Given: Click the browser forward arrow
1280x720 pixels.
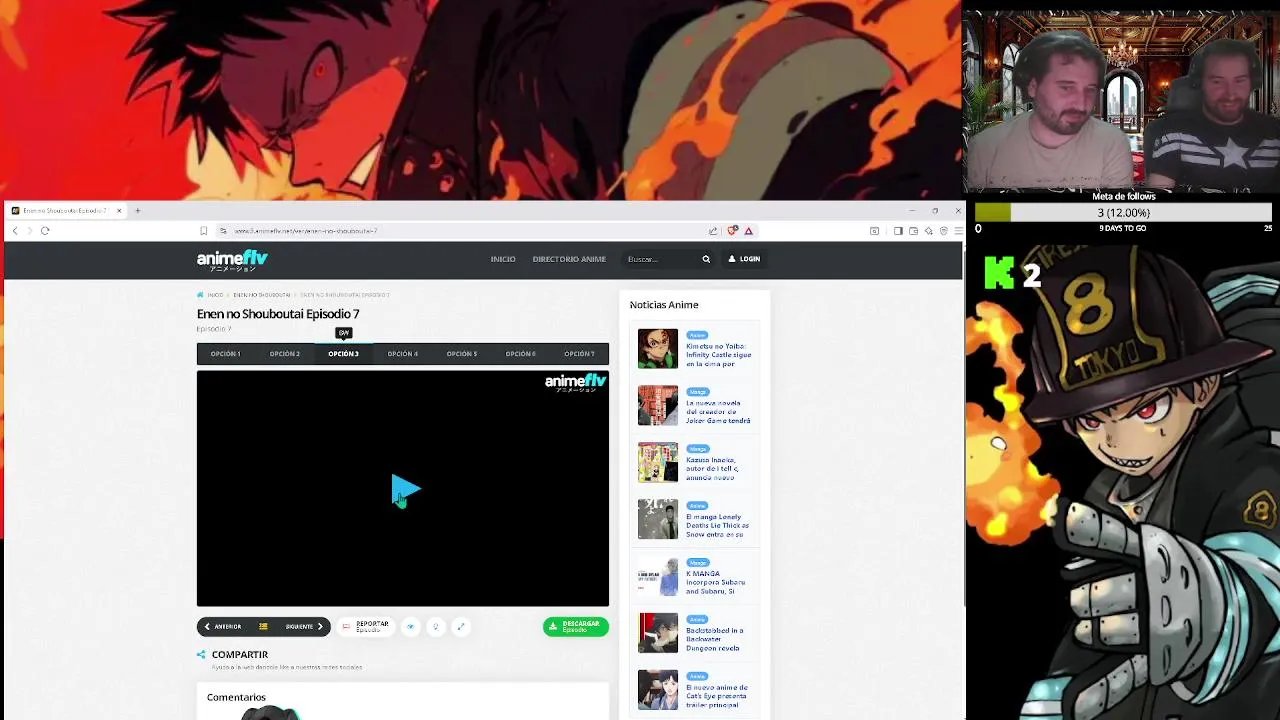Looking at the screenshot, I should tap(29, 231).
